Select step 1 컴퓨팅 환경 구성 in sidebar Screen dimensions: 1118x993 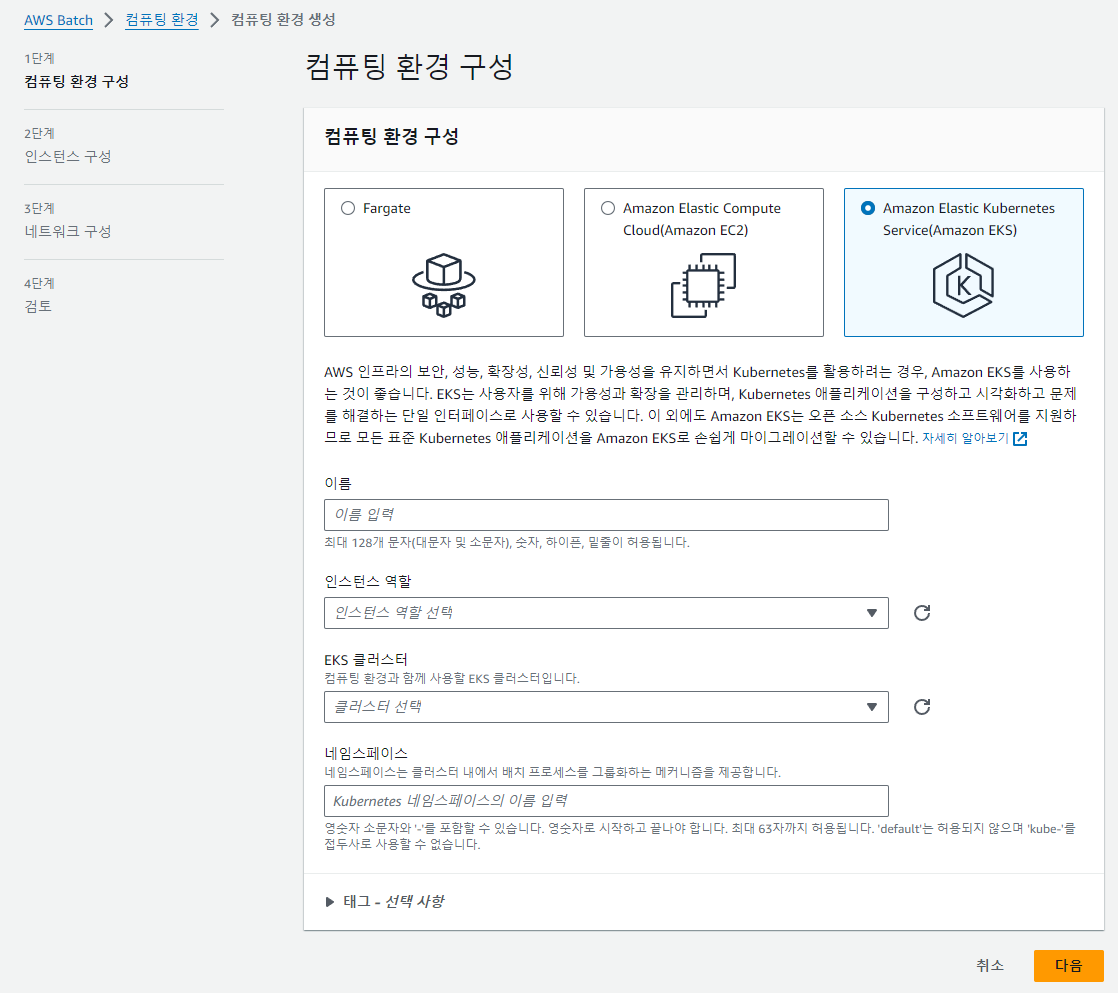coord(76,81)
